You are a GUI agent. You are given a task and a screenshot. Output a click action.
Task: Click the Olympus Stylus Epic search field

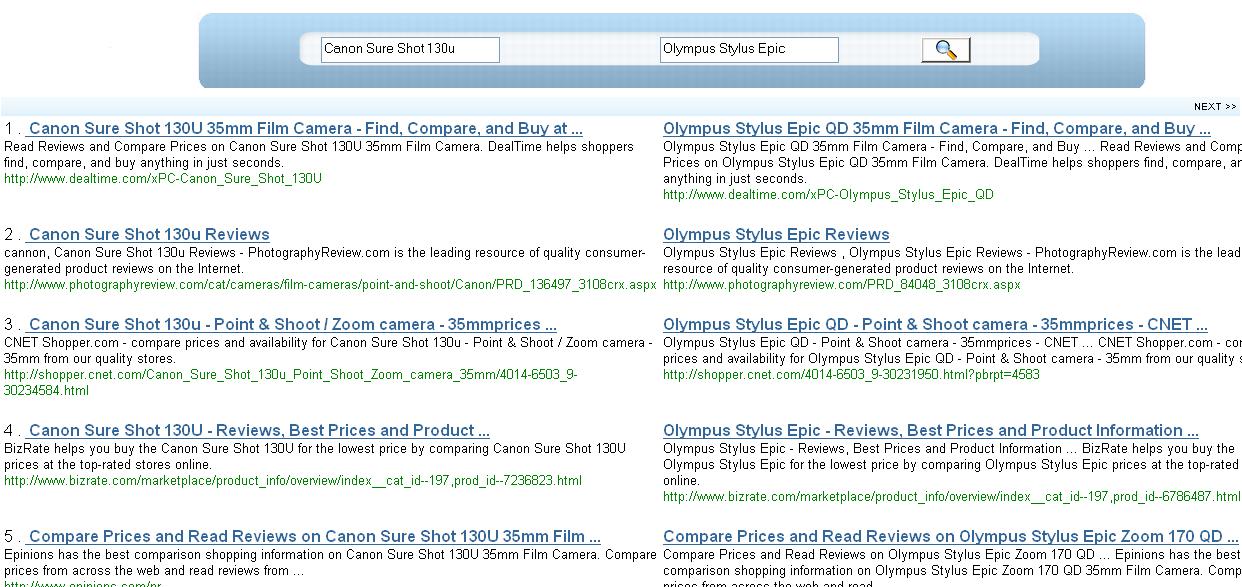748,49
